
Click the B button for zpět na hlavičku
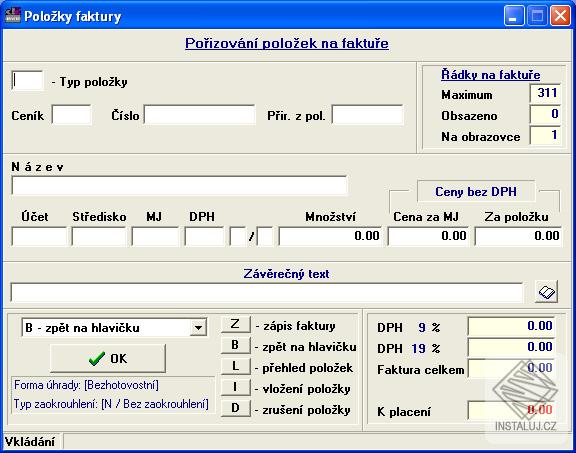[x=235, y=345]
